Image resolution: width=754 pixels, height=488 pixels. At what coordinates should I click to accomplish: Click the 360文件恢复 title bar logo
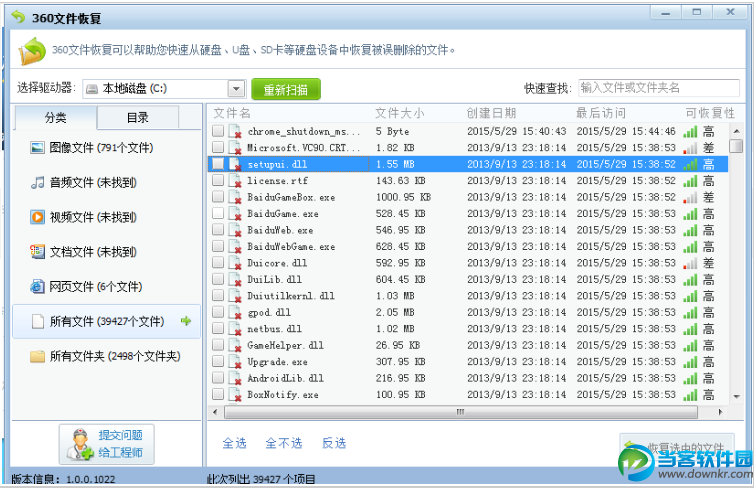coord(18,17)
